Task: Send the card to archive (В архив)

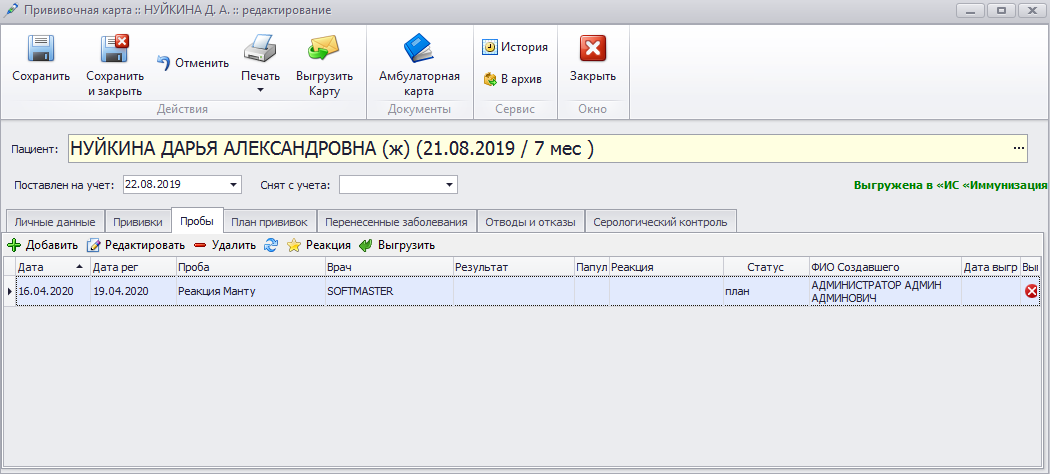Action: point(512,79)
